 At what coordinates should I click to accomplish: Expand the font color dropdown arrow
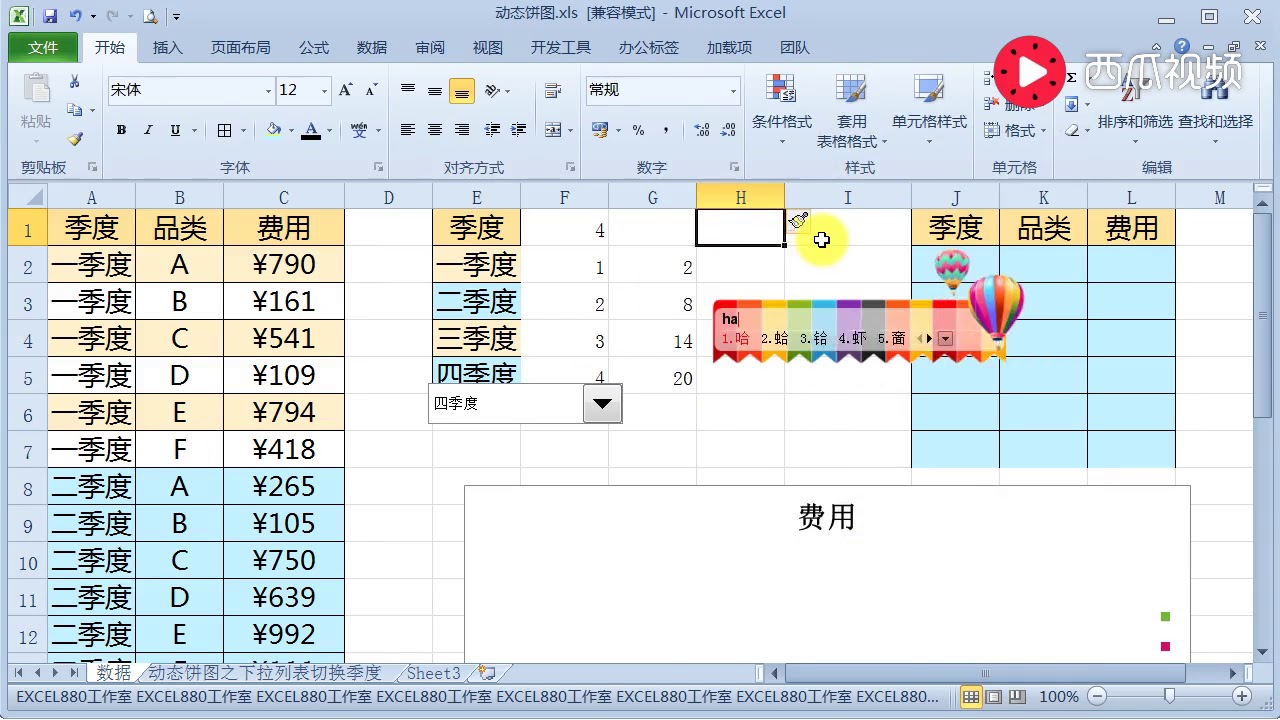click(x=329, y=131)
